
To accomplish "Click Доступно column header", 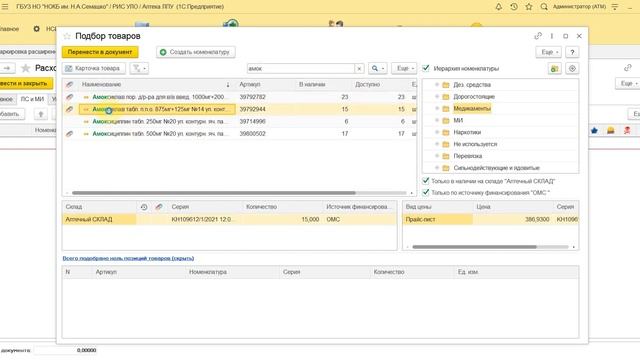I will (x=367, y=84).
